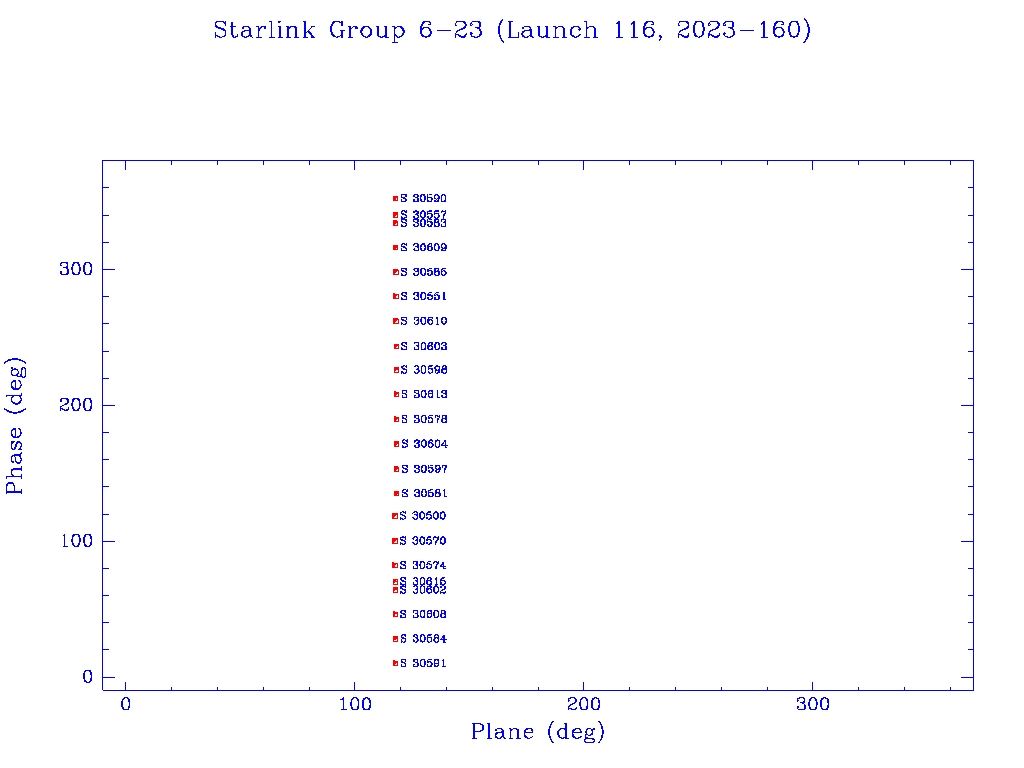The width and height of the screenshot is (1024, 768).
Task: Click the red data point beside S 30591
Action: (x=395, y=664)
